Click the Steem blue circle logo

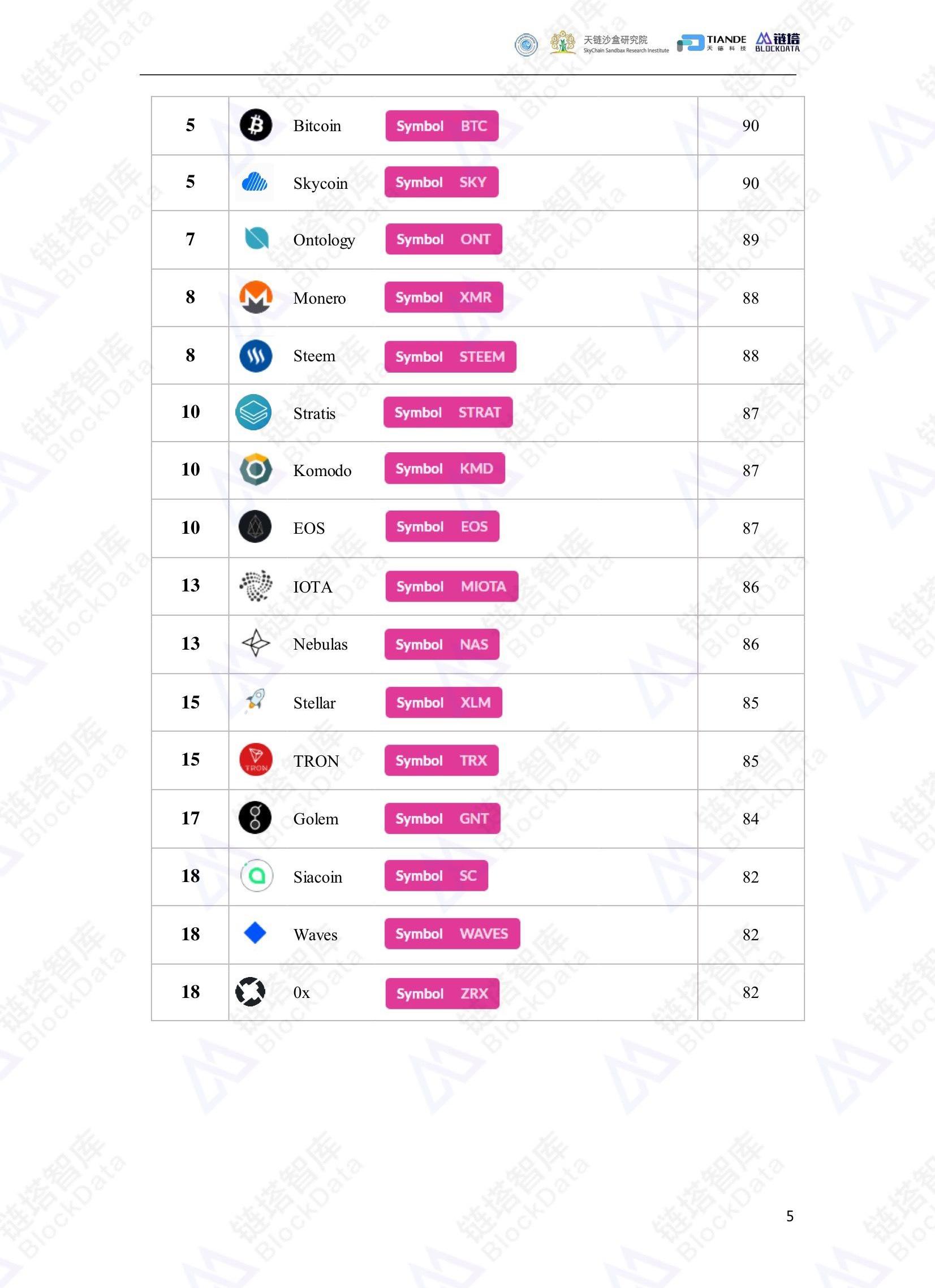[x=256, y=356]
